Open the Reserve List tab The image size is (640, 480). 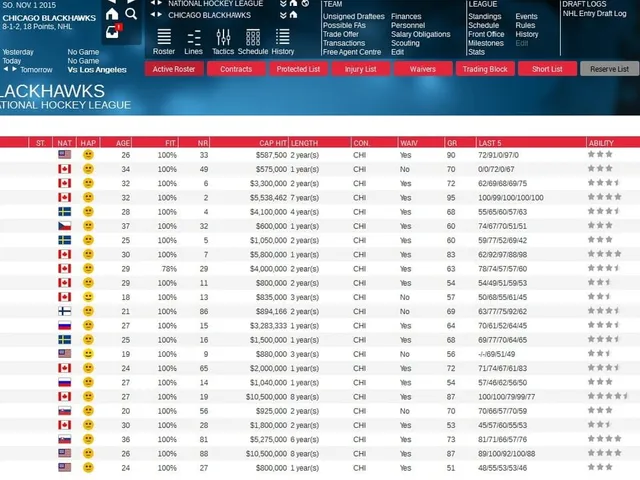click(610, 69)
